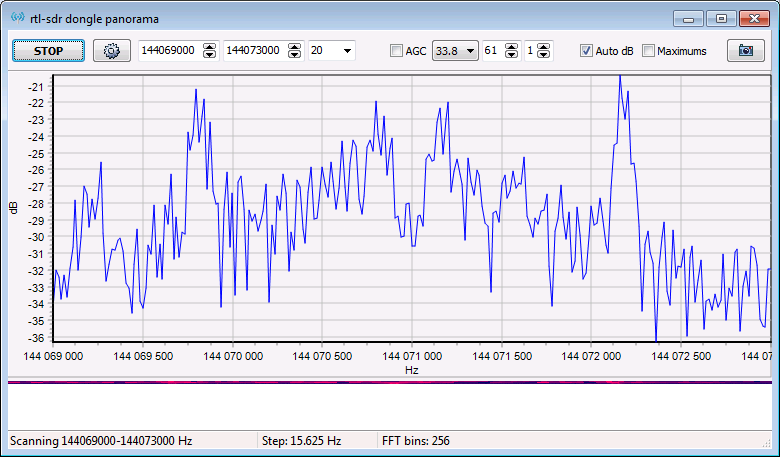Click the rtl-sdr app icon in title bar
Screen dimensions: 780x457
pos(17,18)
